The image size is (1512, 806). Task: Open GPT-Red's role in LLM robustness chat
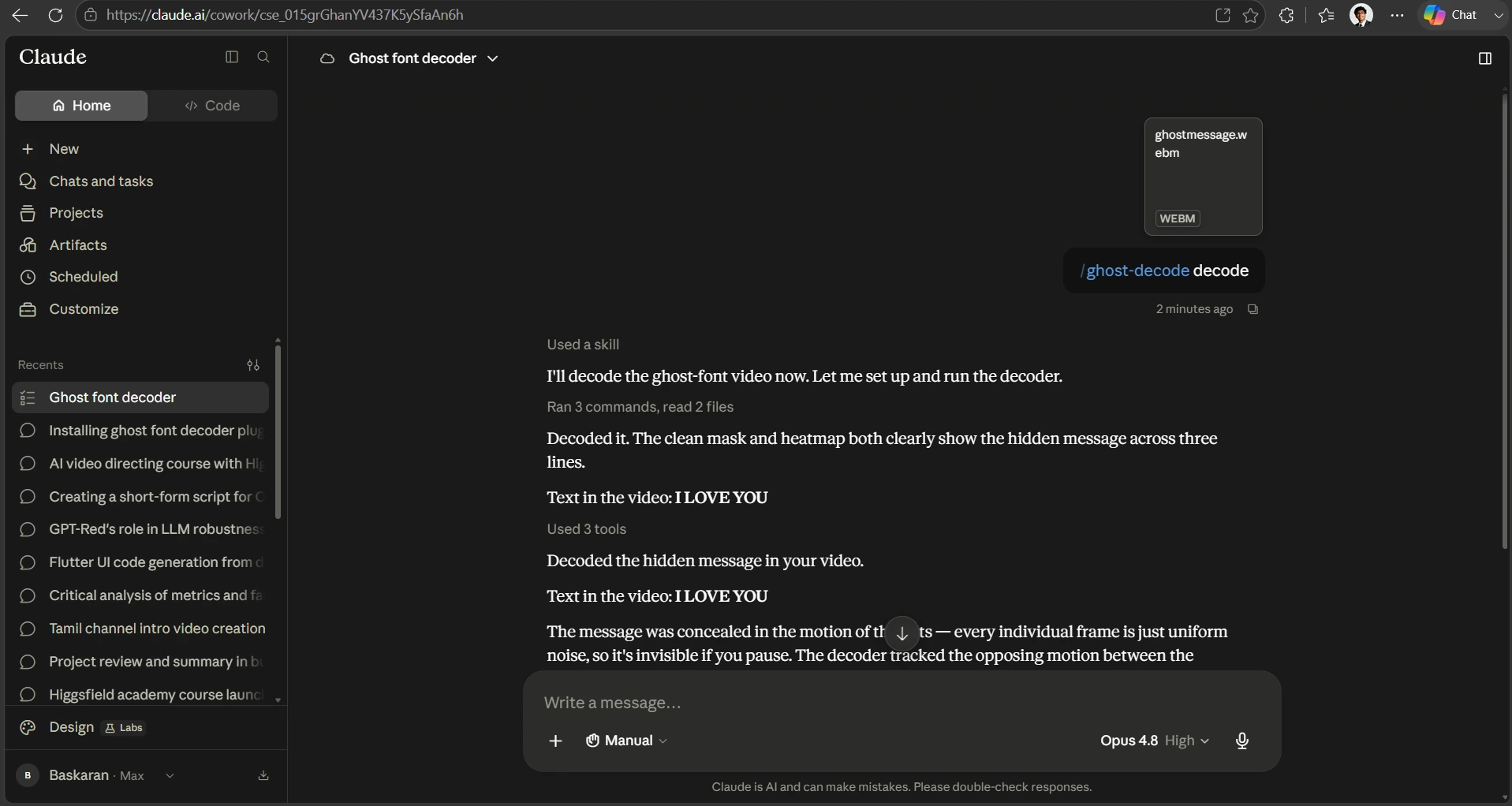140,529
